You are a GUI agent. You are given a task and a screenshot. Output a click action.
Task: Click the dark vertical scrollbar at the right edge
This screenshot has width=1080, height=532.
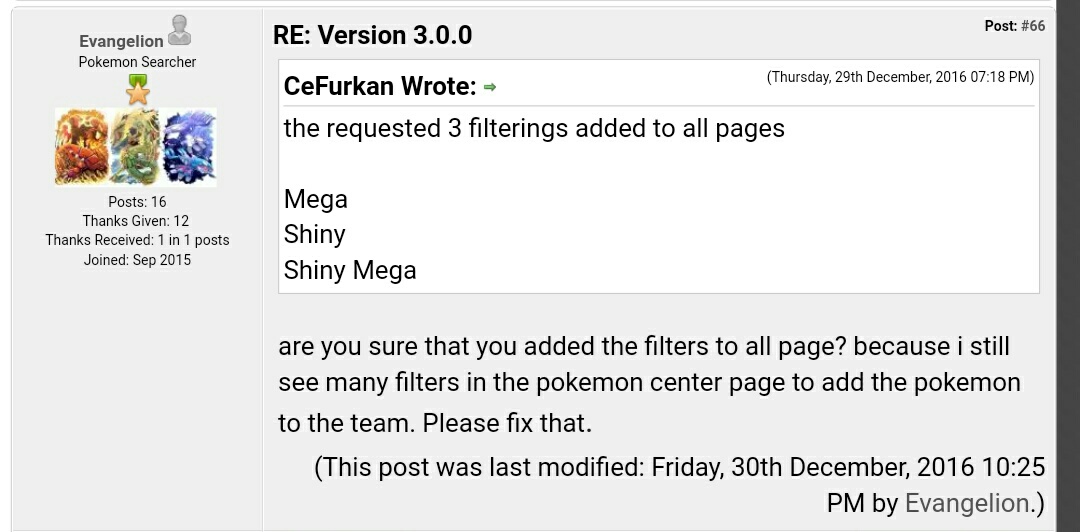[1067, 266]
